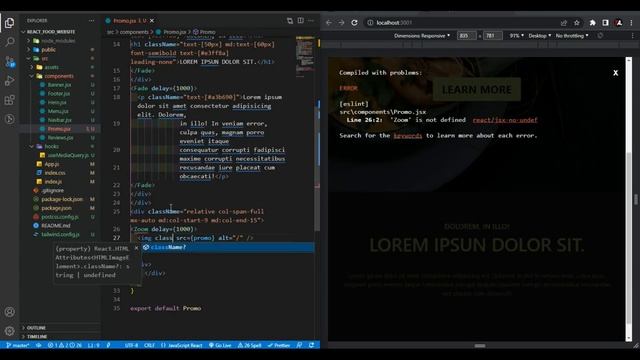Viewport: 640px width, 360px height.
Task: Select the Promo.jsx editor tab
Action: click(x=129, y=20)
